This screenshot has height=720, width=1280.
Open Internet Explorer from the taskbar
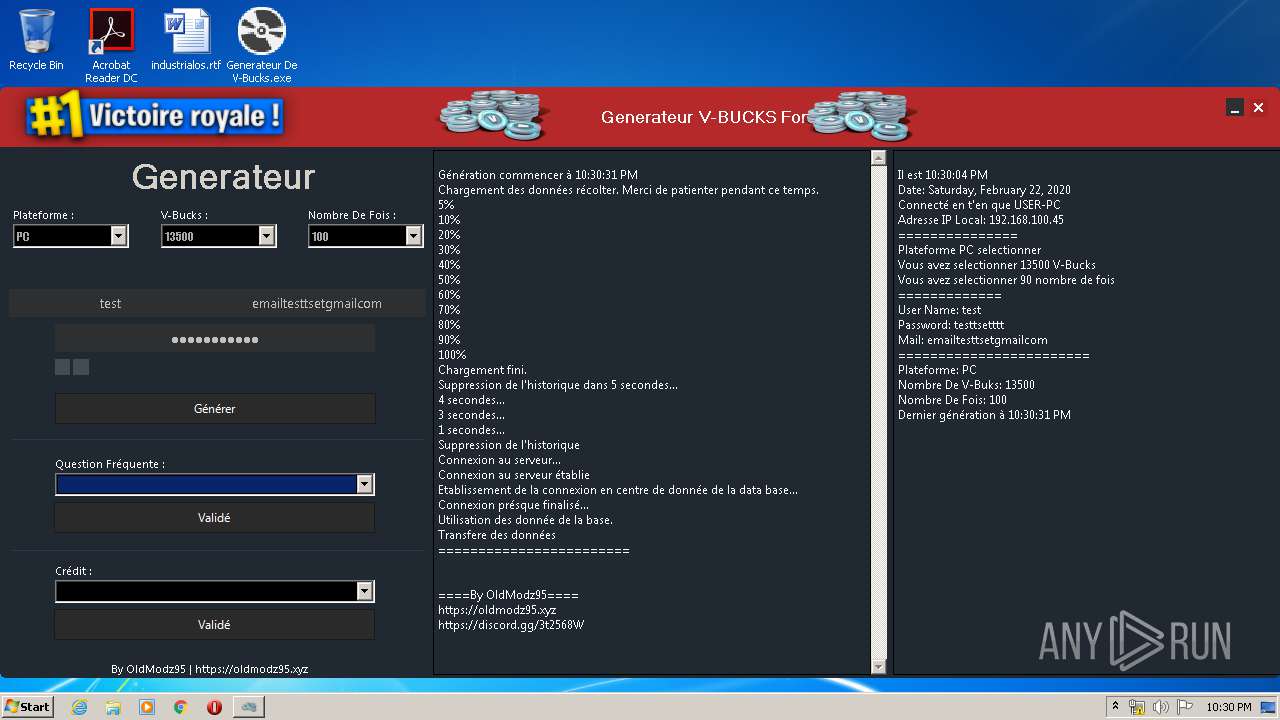[x=79, y=707]
